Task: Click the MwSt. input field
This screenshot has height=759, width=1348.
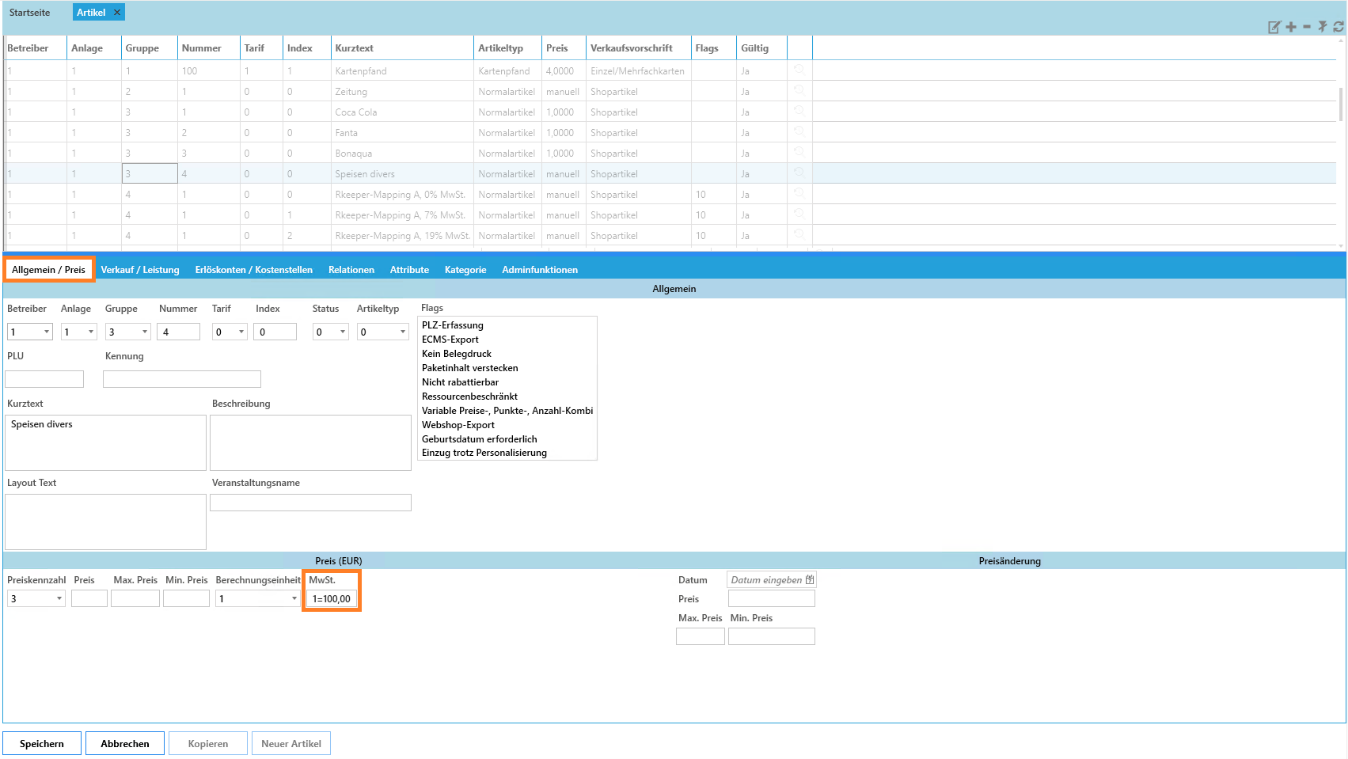Action: click(331, 599)
